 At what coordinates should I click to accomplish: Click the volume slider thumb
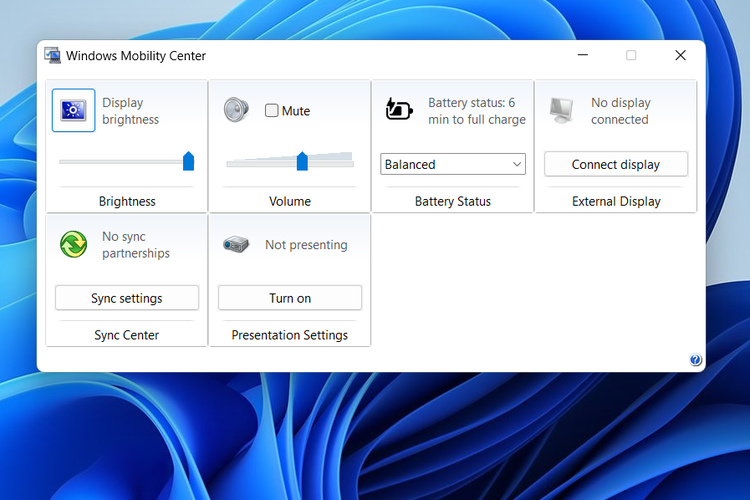point(302,161)
